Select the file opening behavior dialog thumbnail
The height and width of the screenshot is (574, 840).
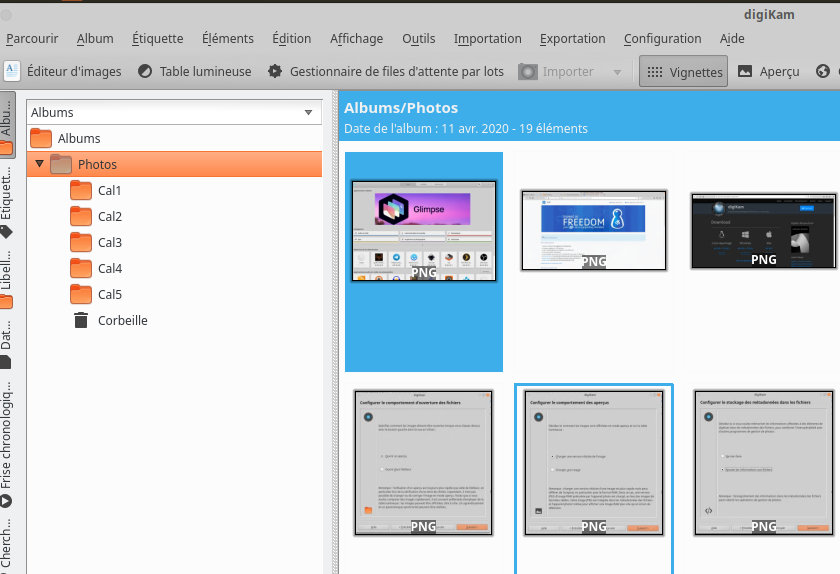coord(424,463)
